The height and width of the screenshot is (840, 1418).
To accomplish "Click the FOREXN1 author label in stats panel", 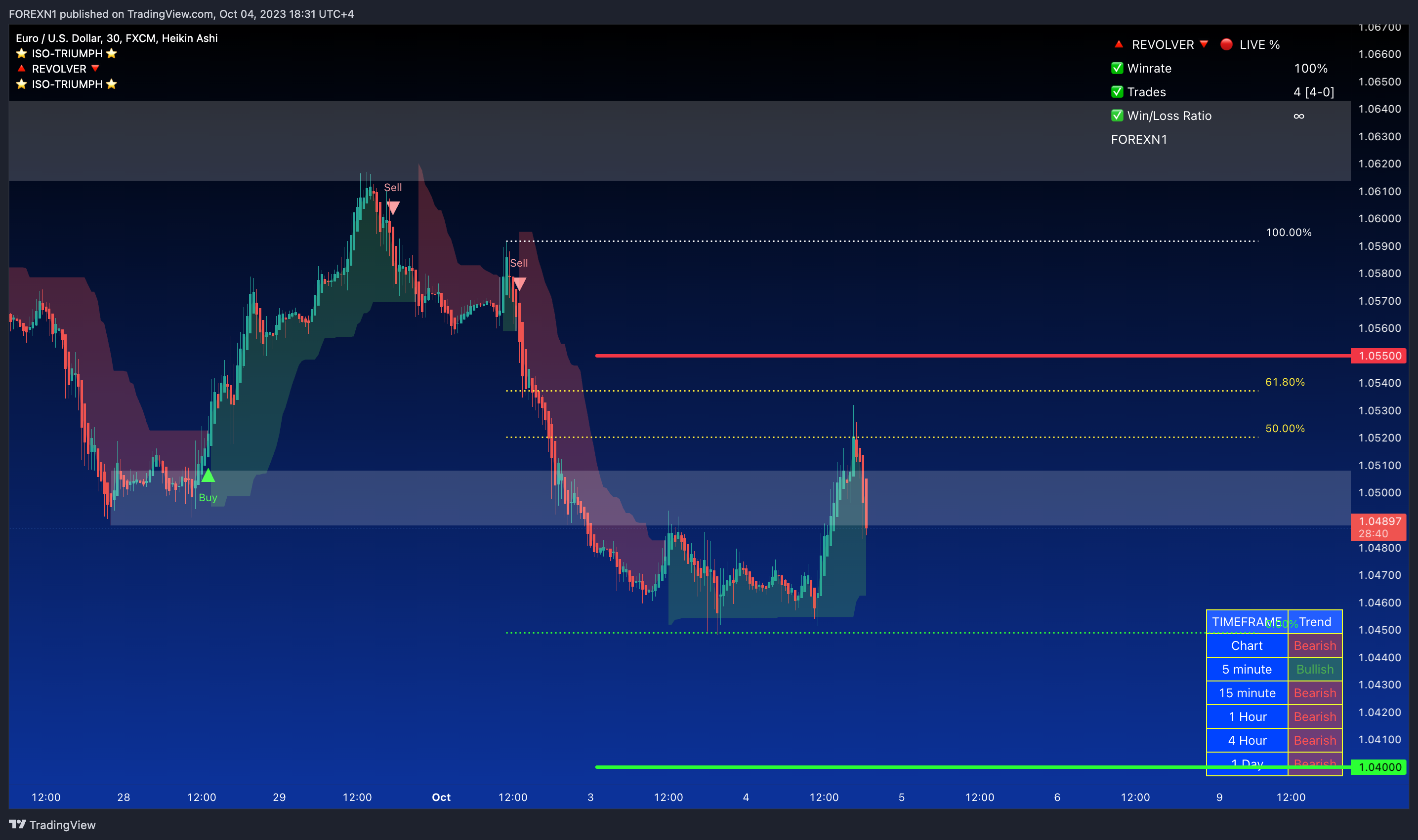I will [x=1139, y=139].
